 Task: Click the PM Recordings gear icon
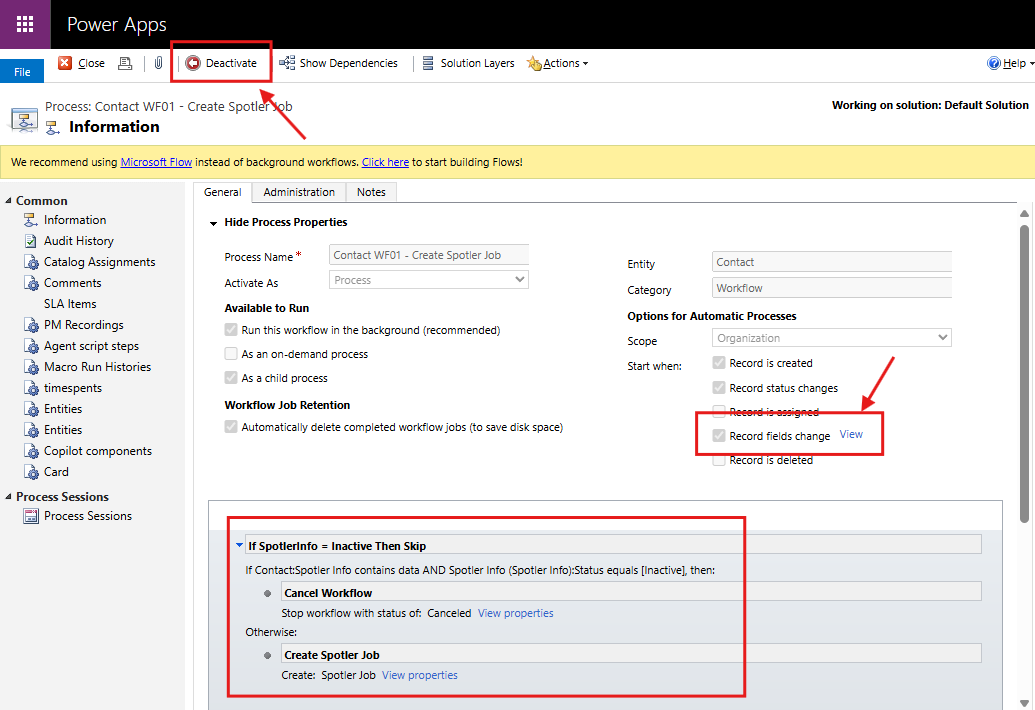[x=31, y=325]
